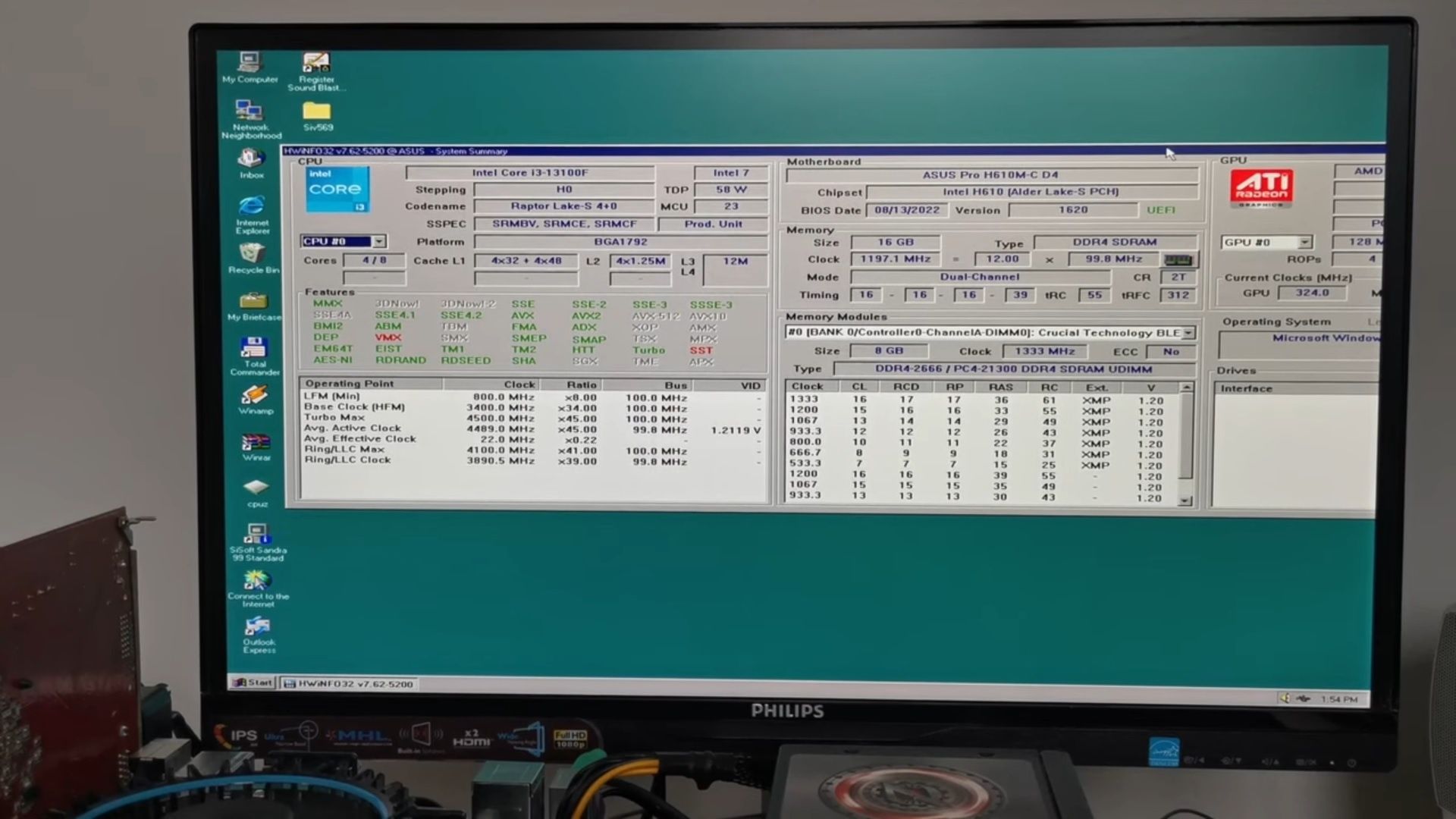Open the CPU #0 selector dropdown
Screen dimensions: 1456x819
coord(379,242)
